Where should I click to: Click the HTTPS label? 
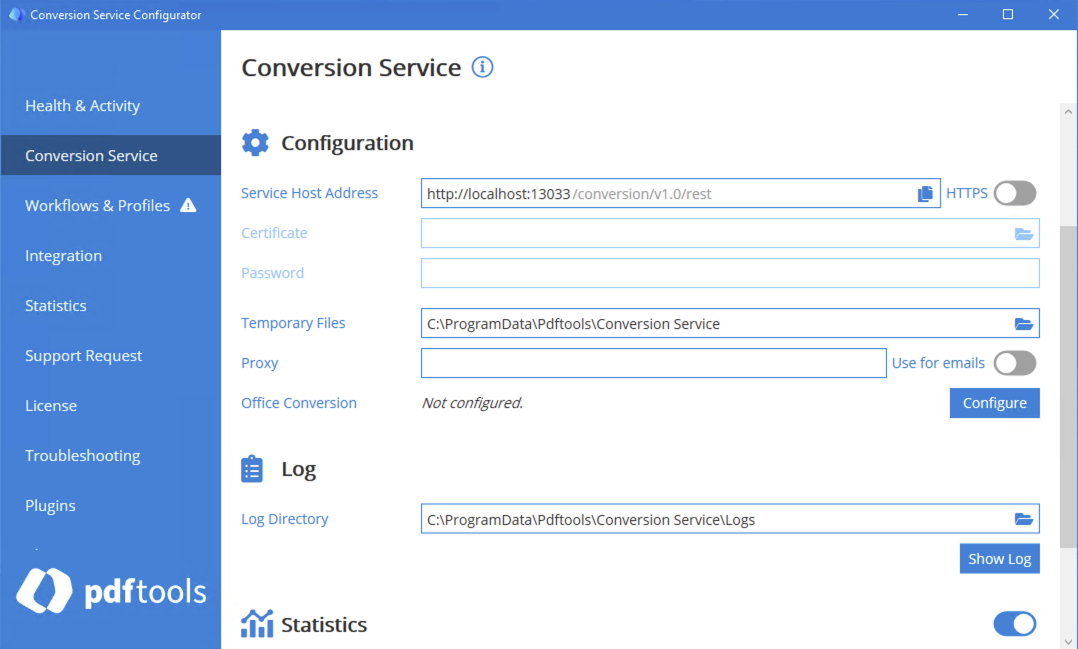(967, 193)
